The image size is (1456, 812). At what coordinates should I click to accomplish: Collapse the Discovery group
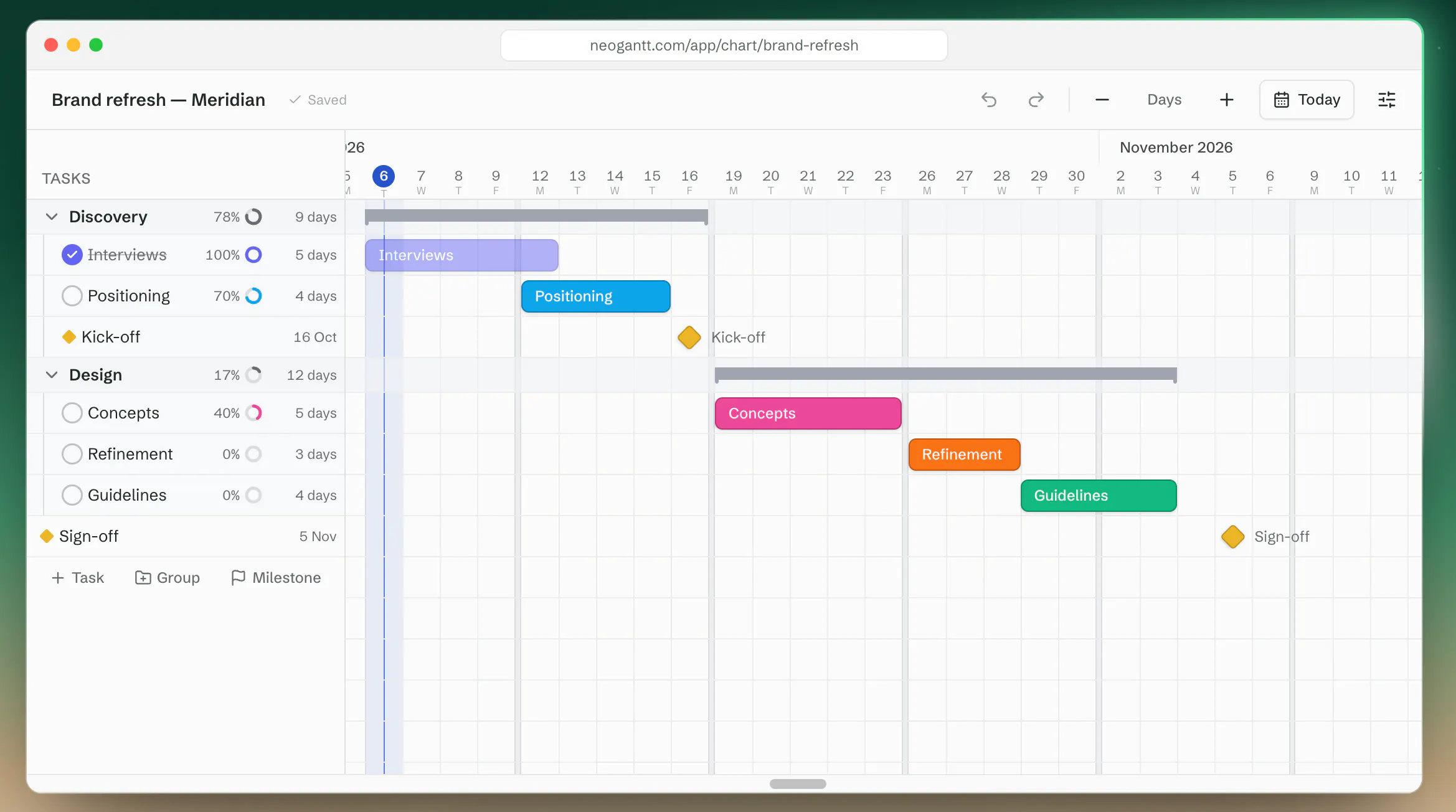[52, 217]
